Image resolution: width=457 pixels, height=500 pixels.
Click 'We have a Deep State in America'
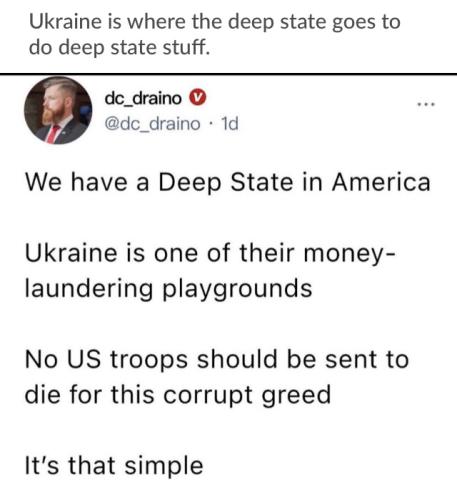pyautogui.click(x=228, y=182)
